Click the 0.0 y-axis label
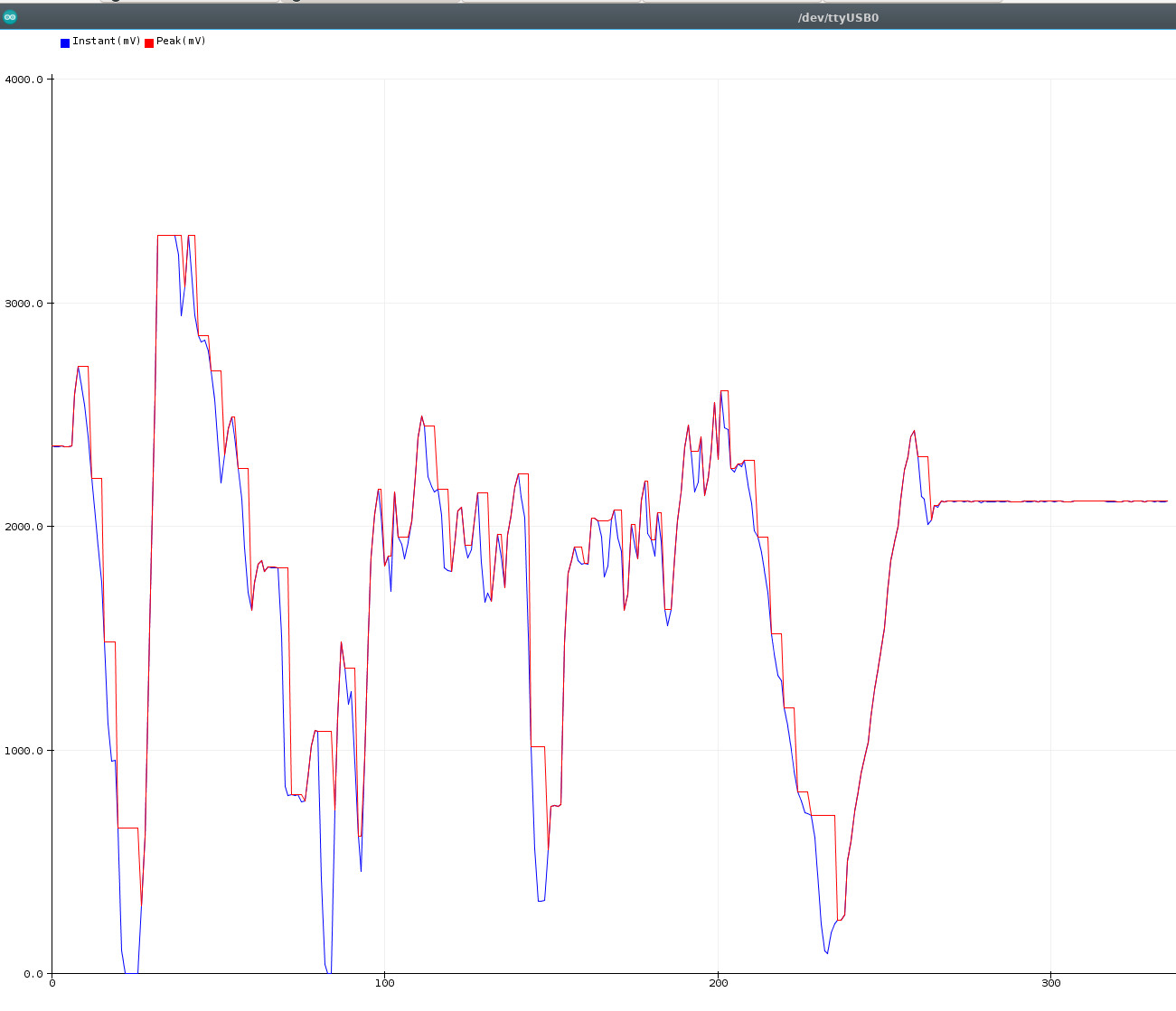Screen dimensions: 1176x1011 click(33, 974)
